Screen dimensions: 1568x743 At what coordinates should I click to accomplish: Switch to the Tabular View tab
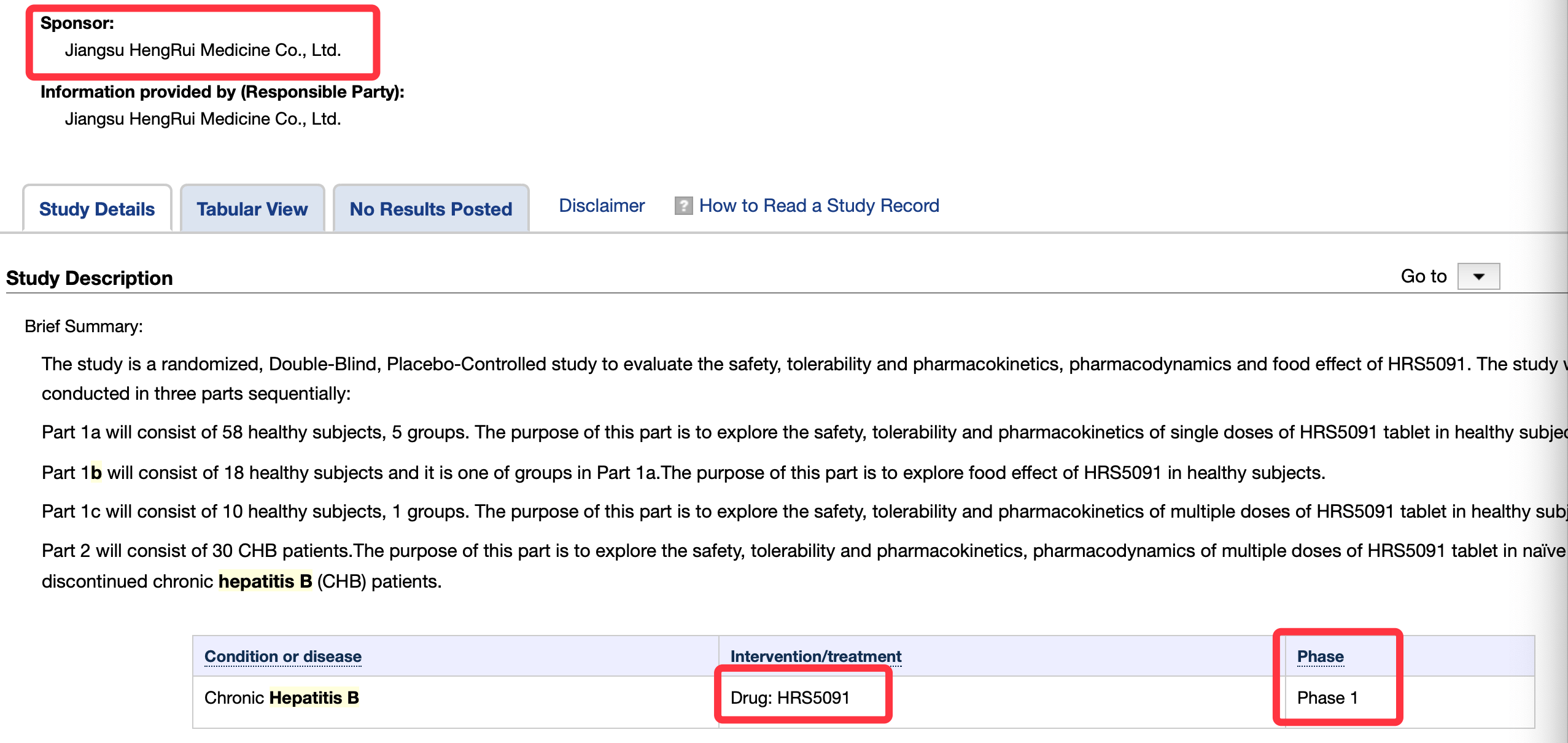252,209
